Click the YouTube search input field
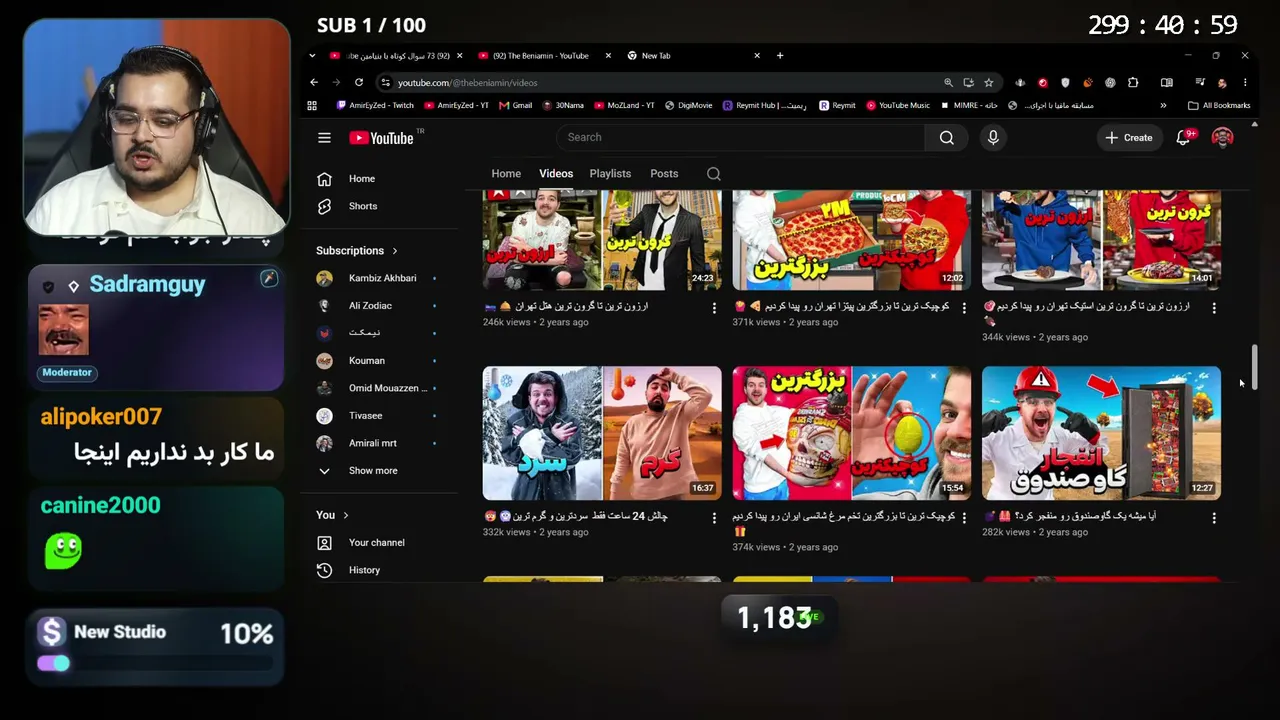Image resolution: width=1280 pixels, height=720 pixels. point(740,138)
